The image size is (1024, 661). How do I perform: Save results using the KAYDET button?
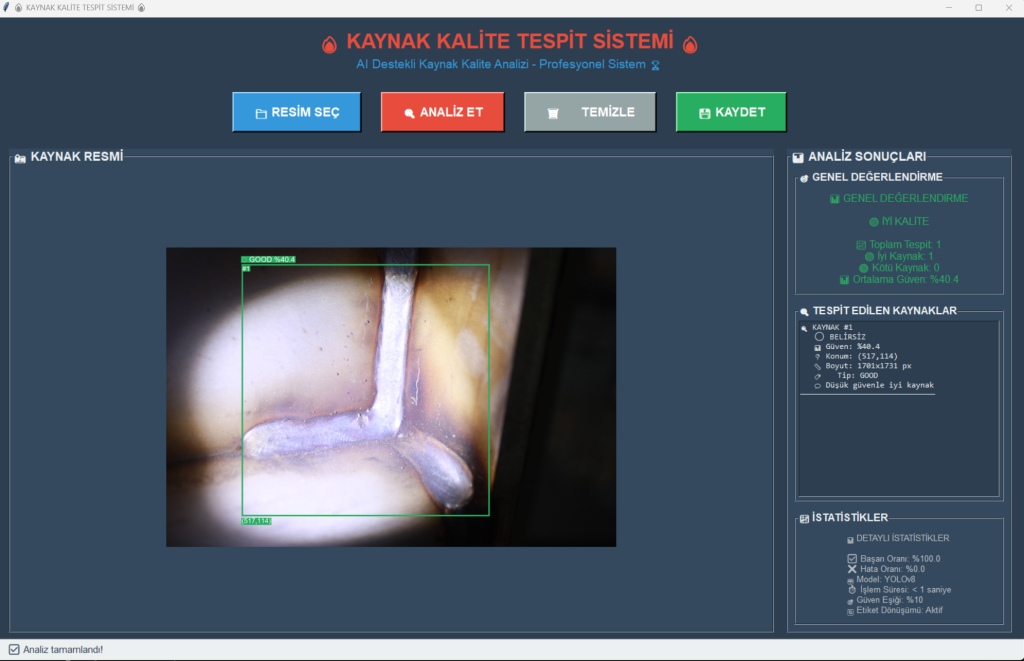(730, 112)
